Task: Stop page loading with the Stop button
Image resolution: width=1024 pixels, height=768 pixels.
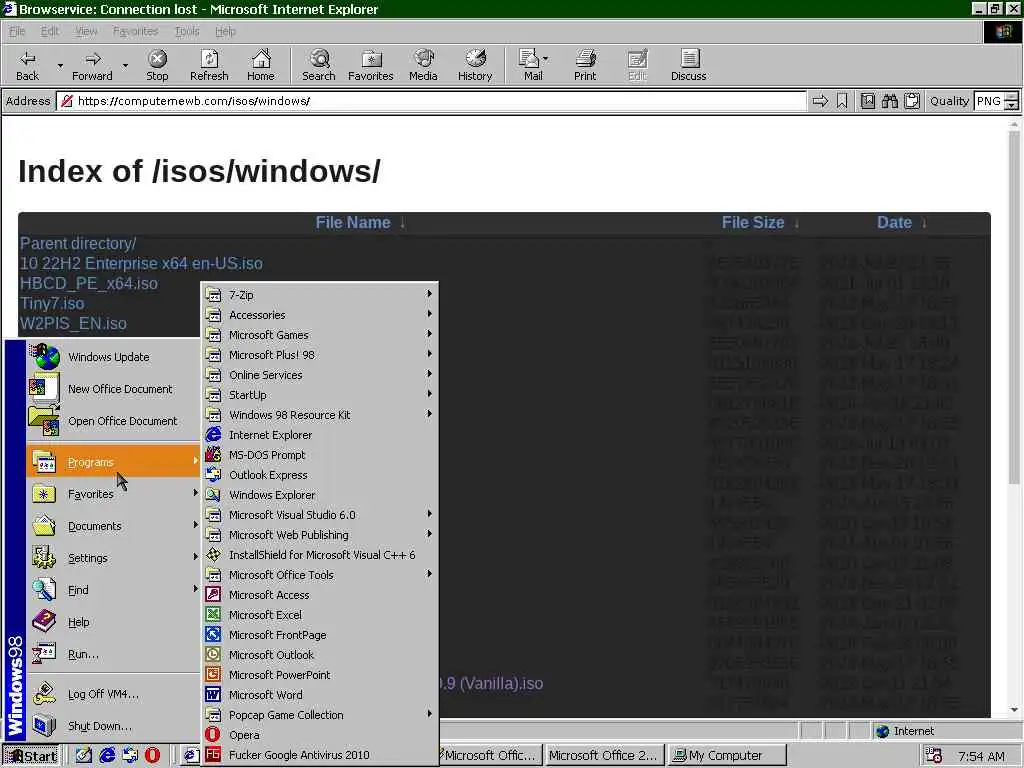Action: pos(157,65)
